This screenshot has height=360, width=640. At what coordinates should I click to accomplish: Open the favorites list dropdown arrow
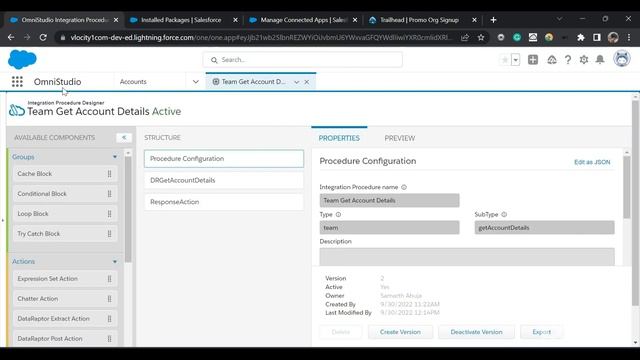[x=516, y=60]
